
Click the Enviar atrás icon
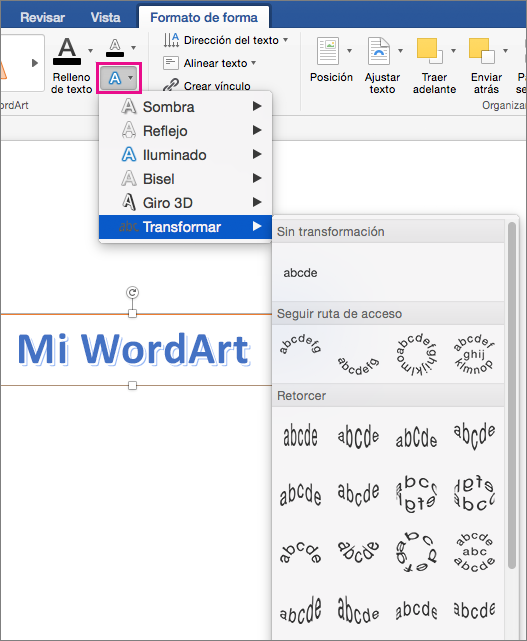coord(482,51)
